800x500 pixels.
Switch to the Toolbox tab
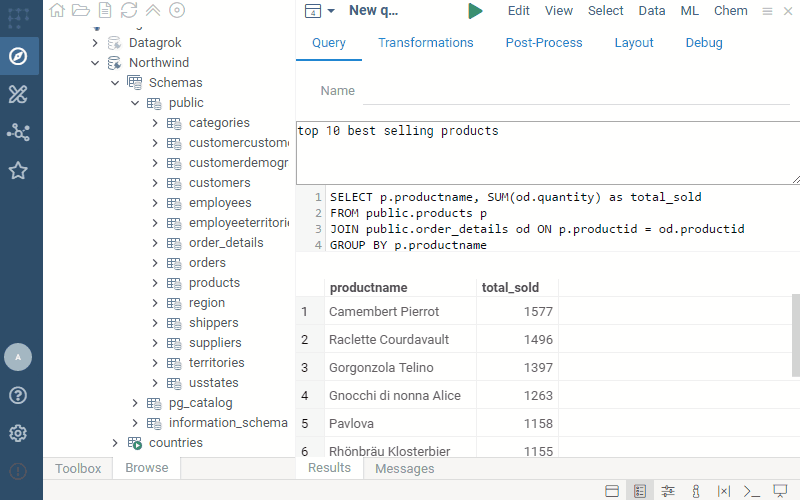(78, 468)
